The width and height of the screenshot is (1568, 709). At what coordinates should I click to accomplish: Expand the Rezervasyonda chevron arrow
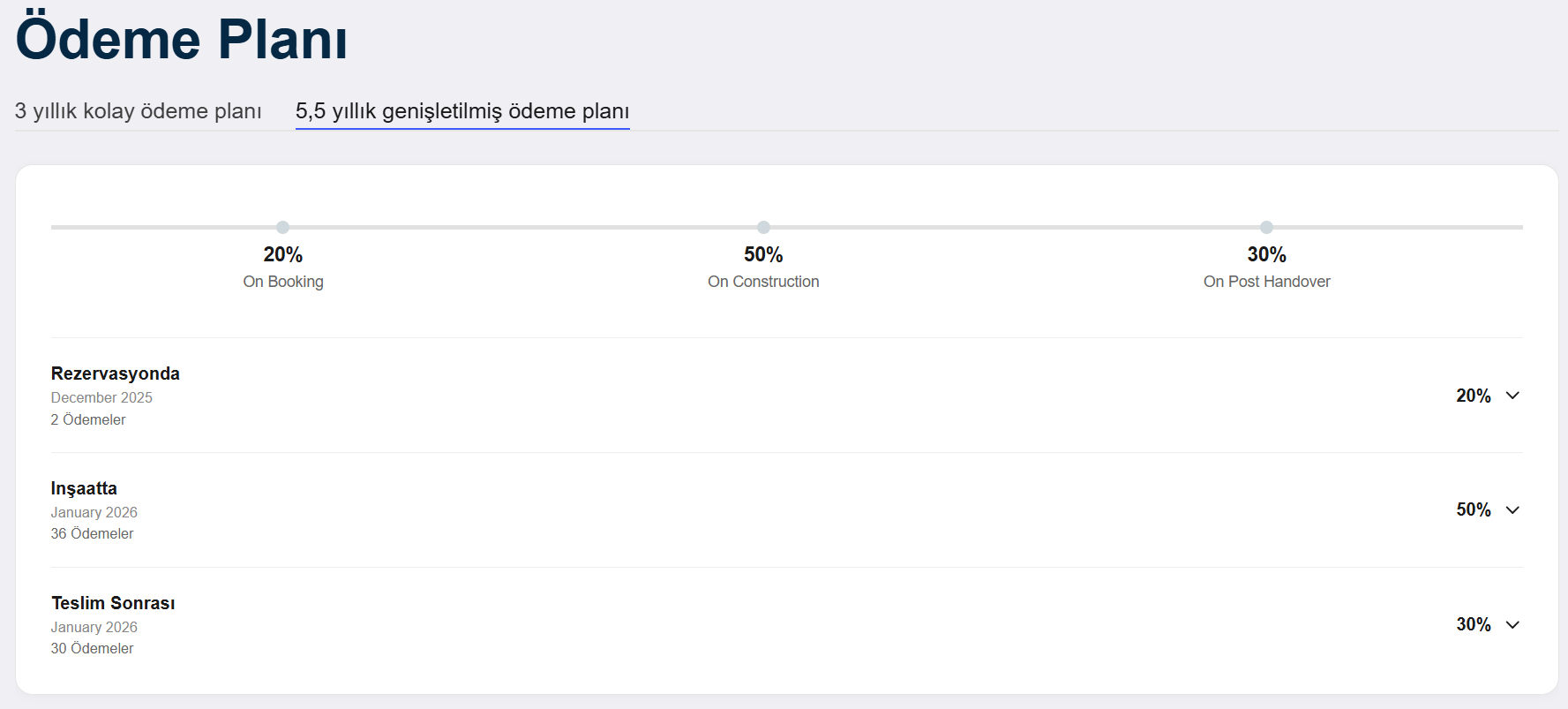point(1512,396)
